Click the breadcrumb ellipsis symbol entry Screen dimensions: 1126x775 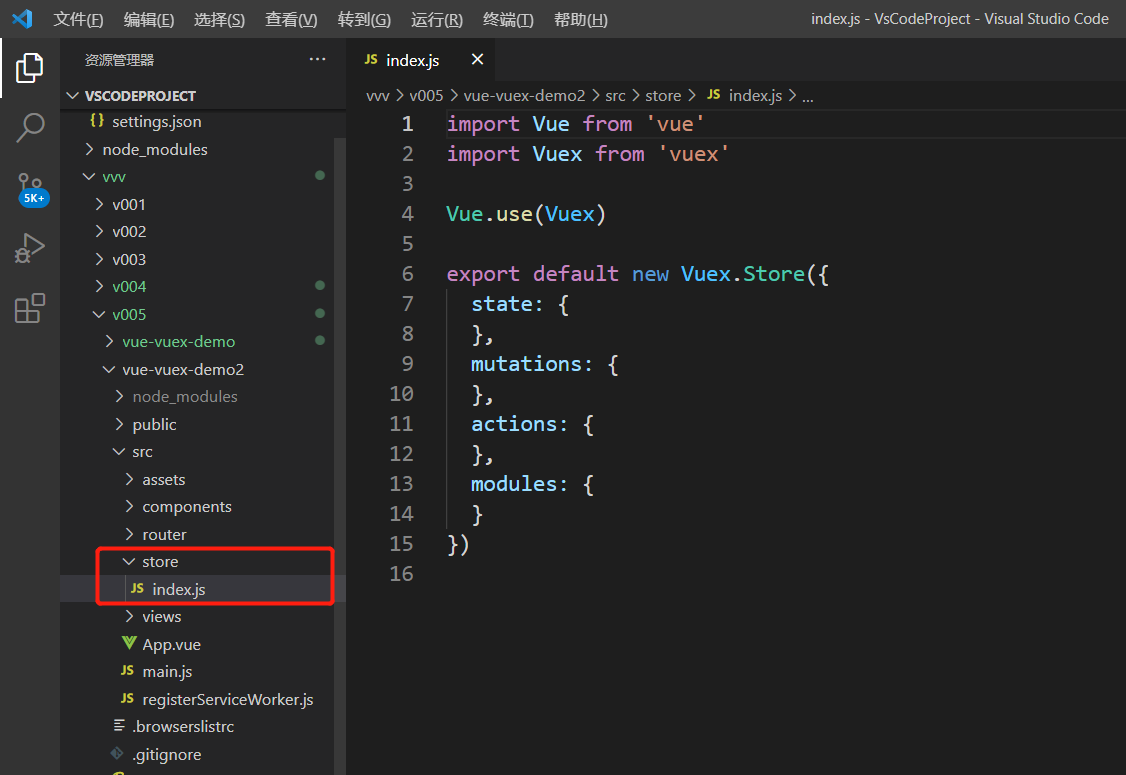tap(807, 96)
